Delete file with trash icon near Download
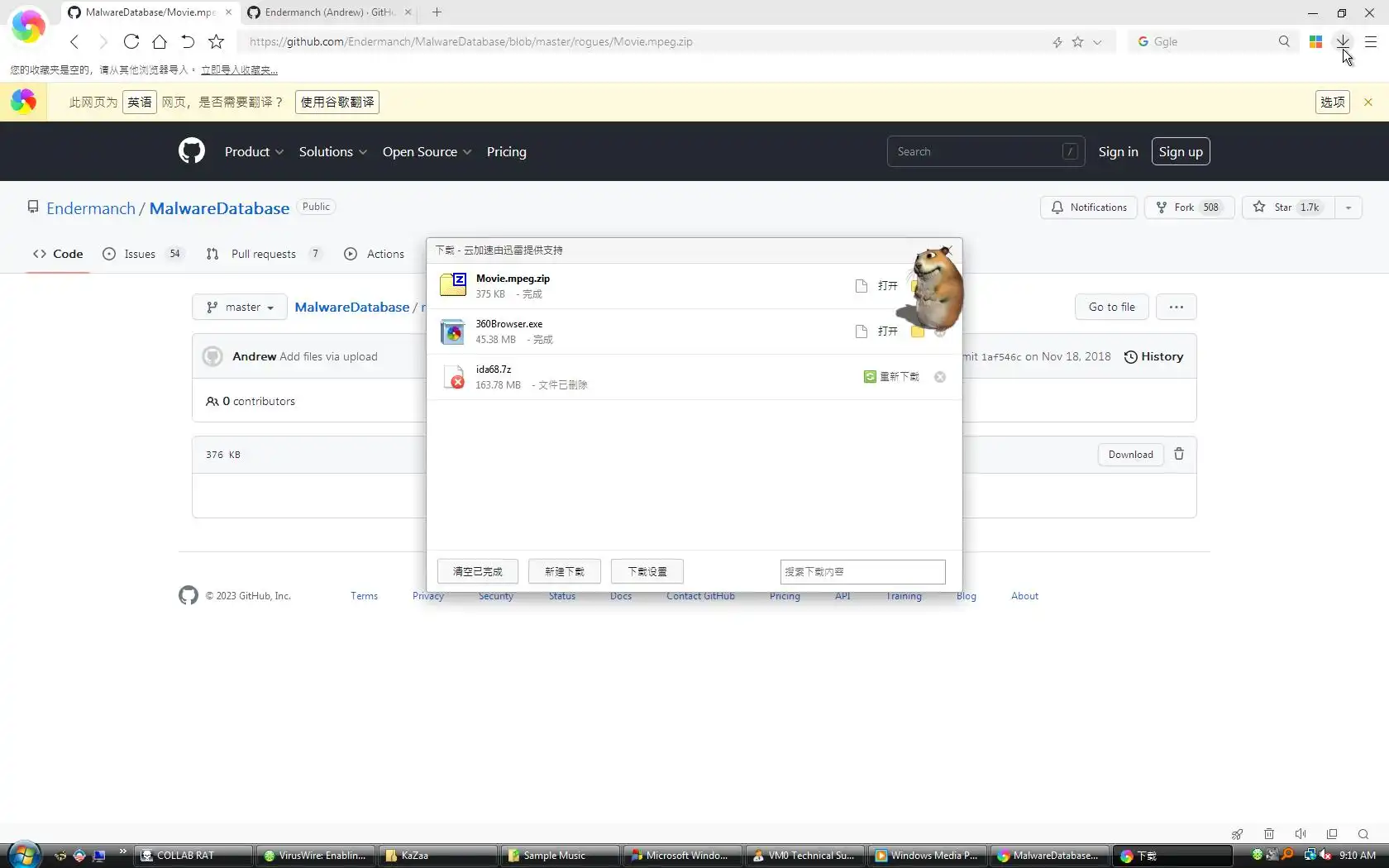 (x=1179, y=454)
